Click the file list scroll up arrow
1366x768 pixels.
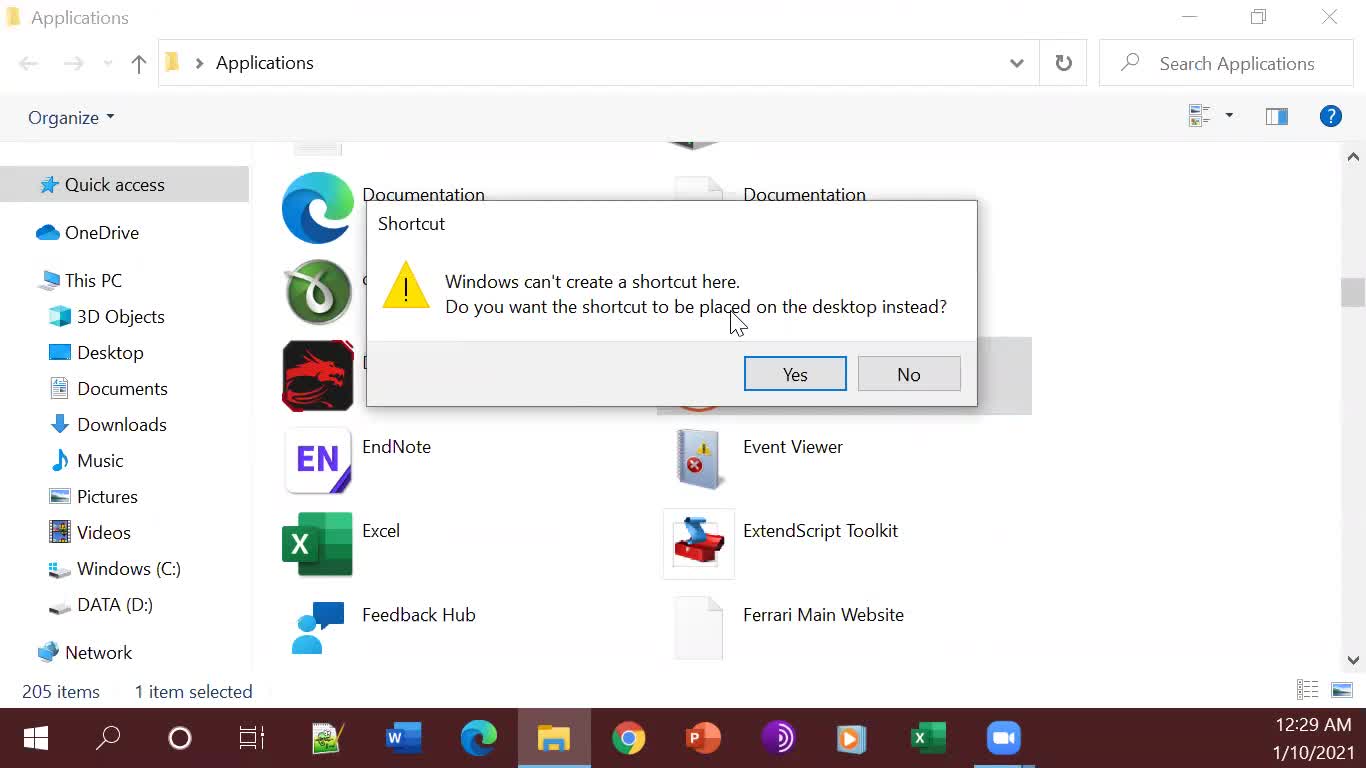coord(1353,157)
